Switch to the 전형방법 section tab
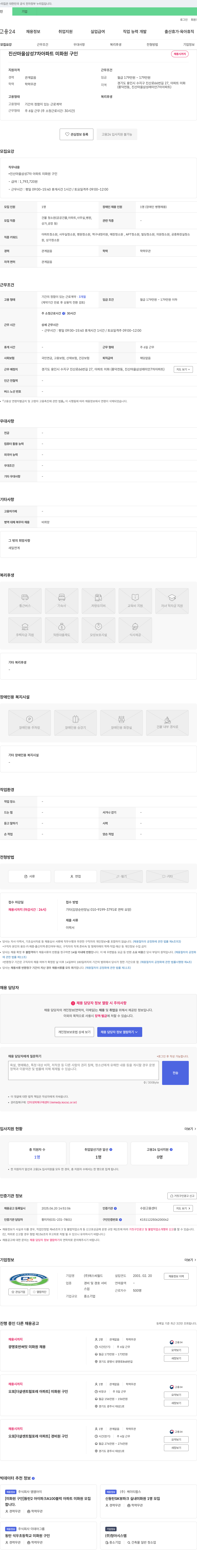 (152, 45)
